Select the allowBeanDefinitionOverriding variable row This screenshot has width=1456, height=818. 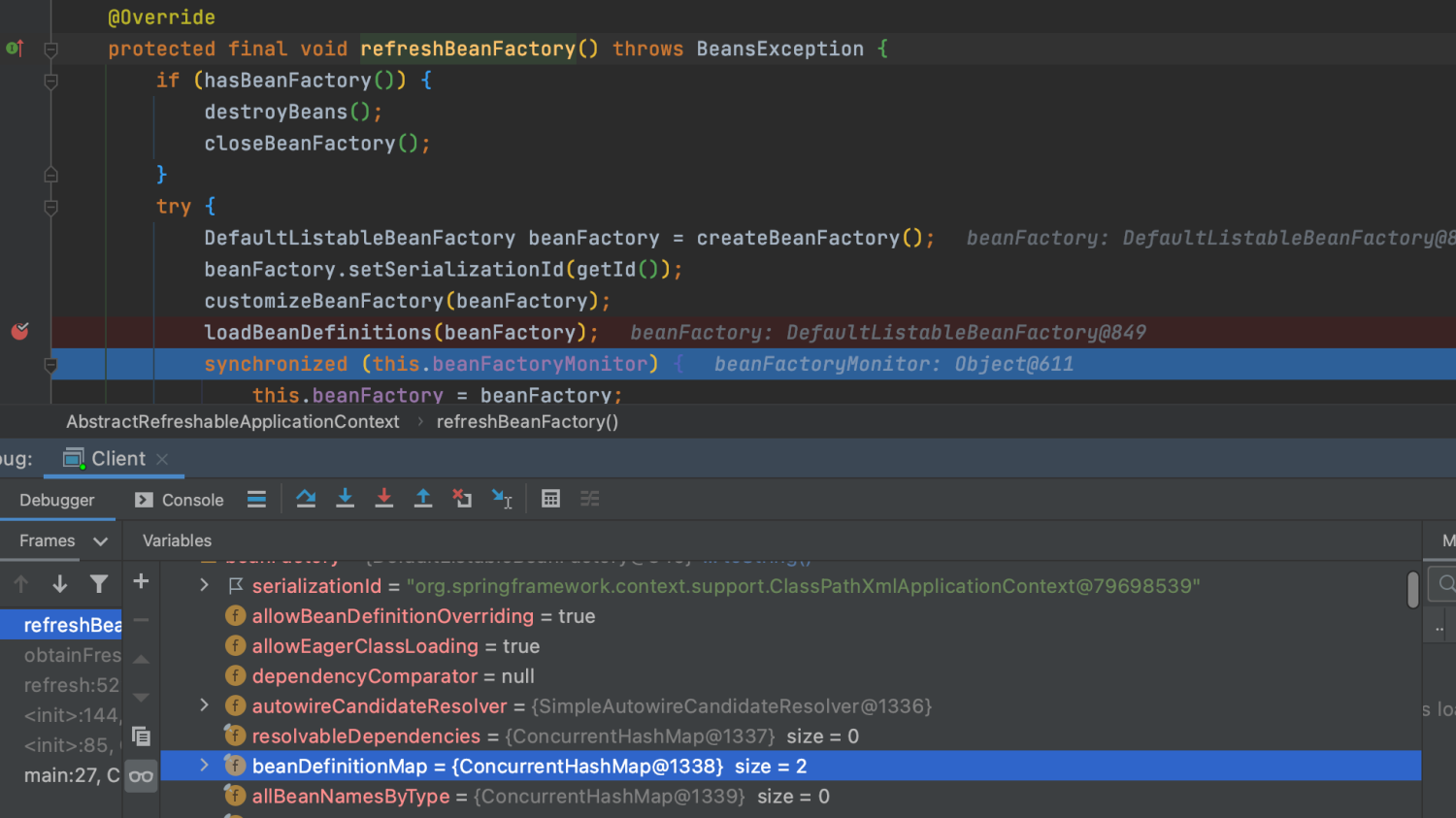click(x=790, y=615)
